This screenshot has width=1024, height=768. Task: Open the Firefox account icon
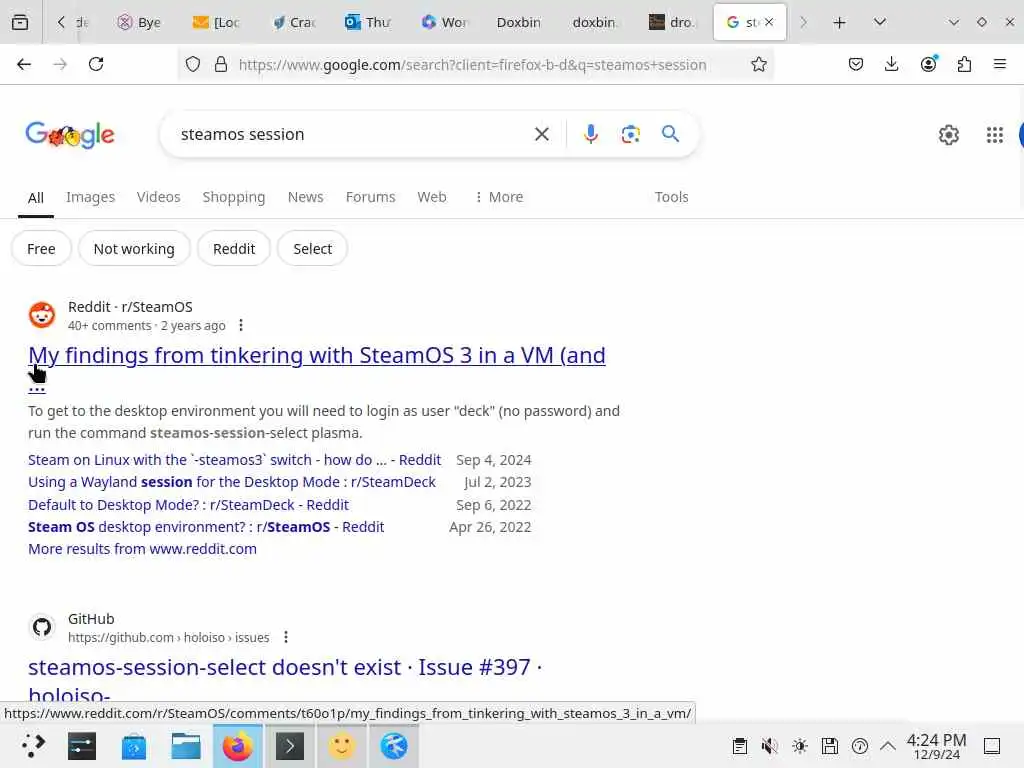click(x=928, y=63)
